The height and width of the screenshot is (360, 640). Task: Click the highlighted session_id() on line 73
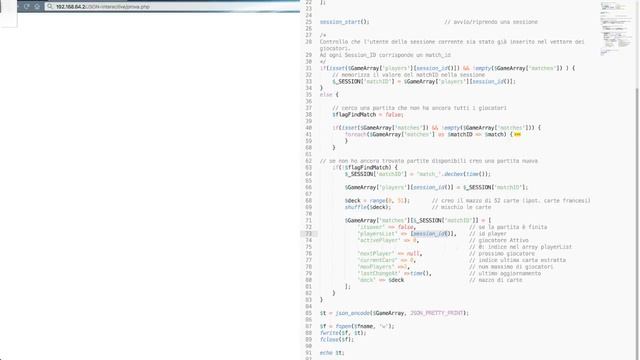(430, 234)
